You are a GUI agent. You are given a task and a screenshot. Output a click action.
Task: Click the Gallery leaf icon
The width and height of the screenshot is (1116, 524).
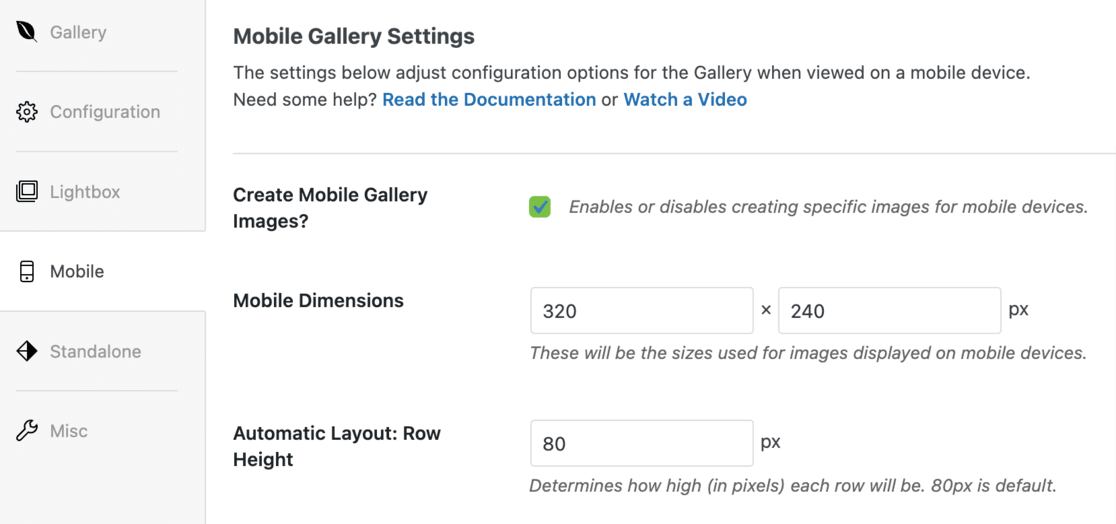(x=27, y=32)
